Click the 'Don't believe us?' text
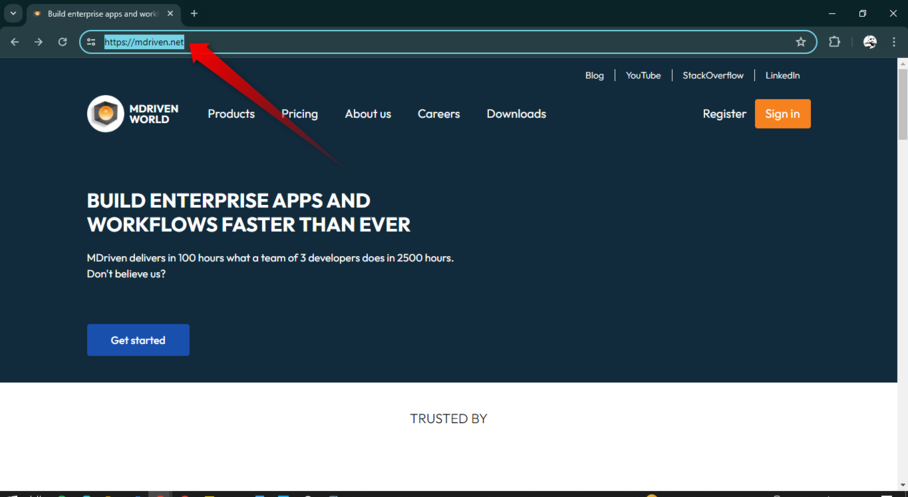This screenshot has width=908, height=497. click(x=126, y=274)
